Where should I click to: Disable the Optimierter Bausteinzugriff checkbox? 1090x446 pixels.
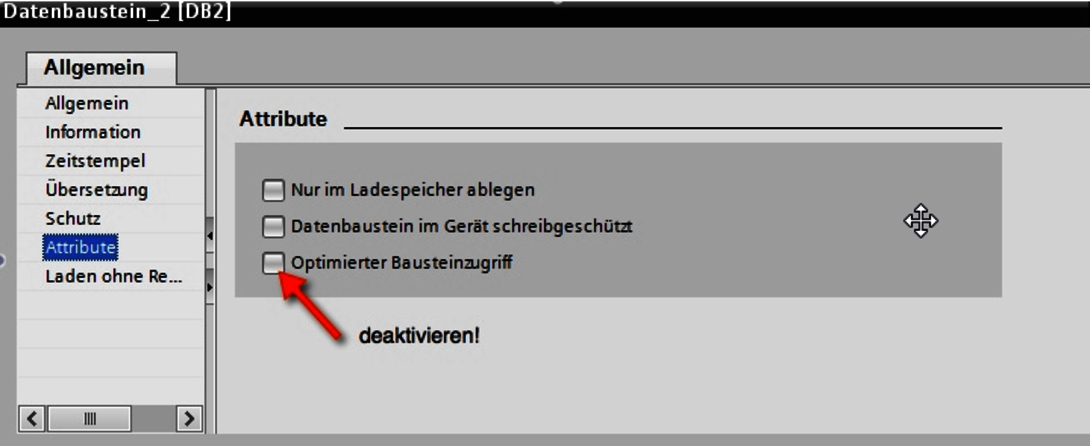(x=273, y=263)
